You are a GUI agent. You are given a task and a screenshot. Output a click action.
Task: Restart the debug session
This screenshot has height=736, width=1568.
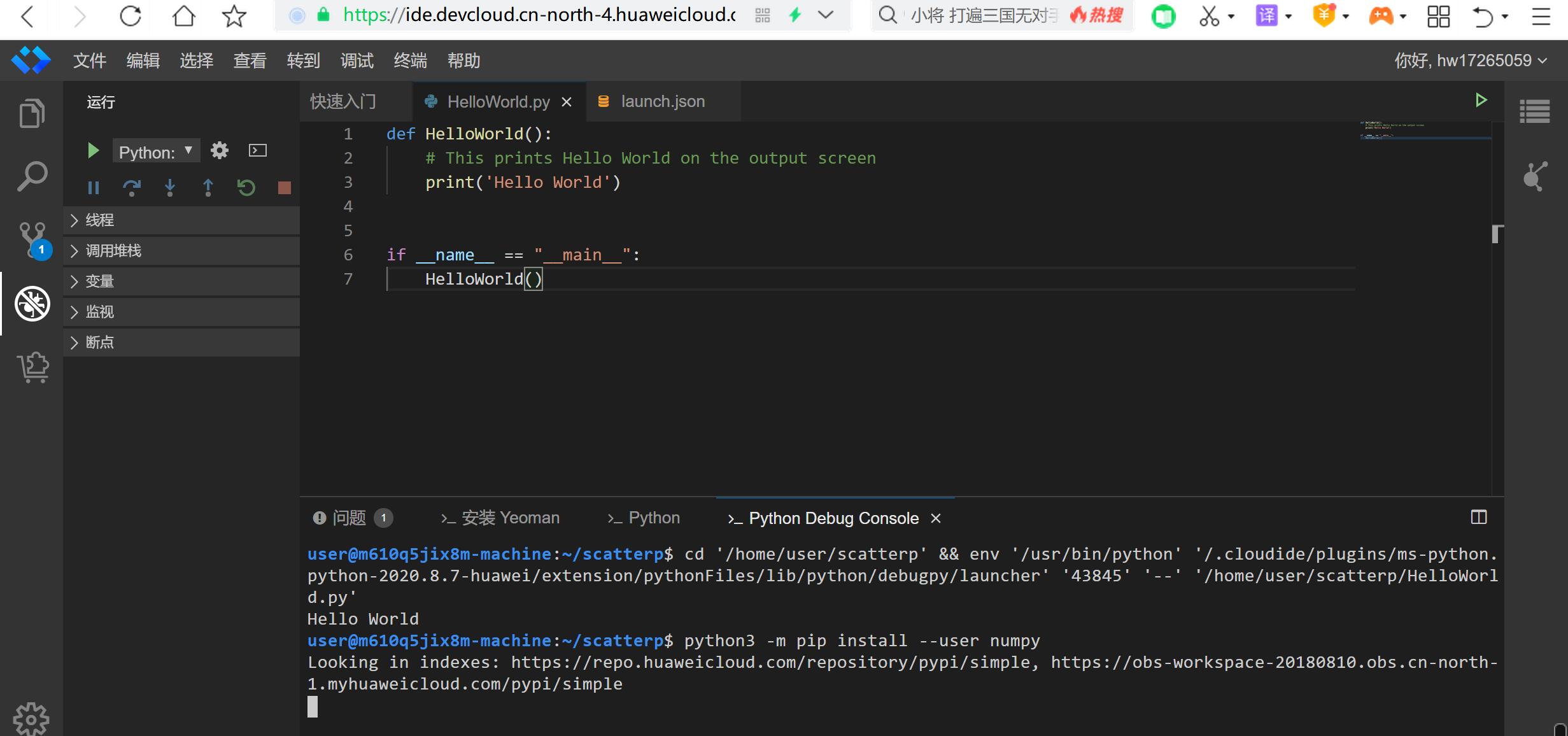[x=246, y=187]
